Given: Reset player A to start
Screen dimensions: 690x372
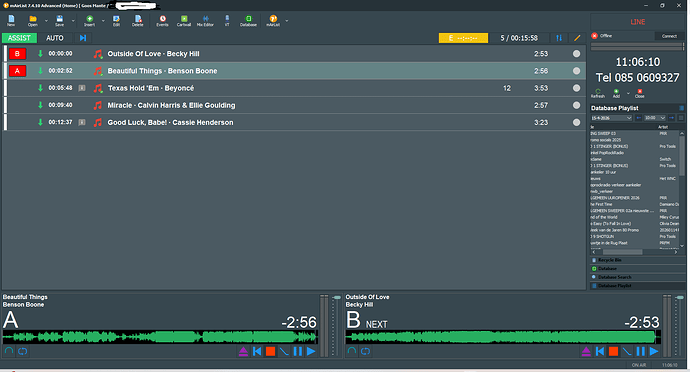Looking at the screenshot, I should coord(257,351).
